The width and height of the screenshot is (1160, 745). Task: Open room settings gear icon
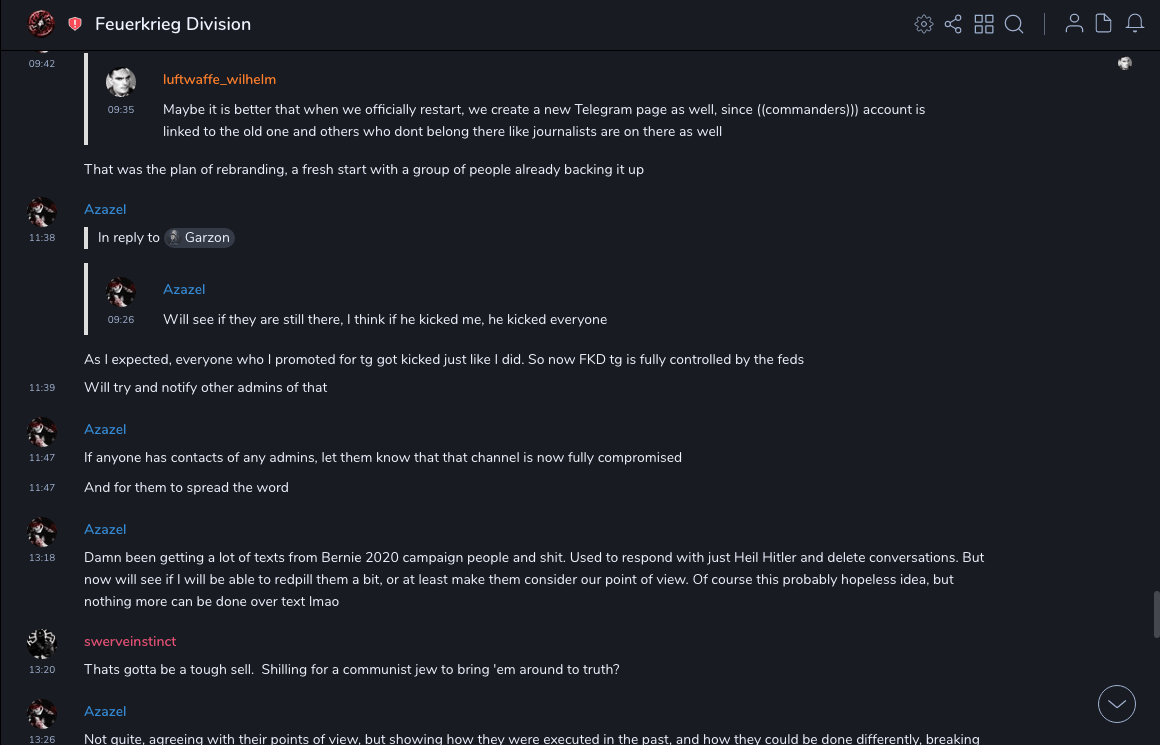[924, 24]
